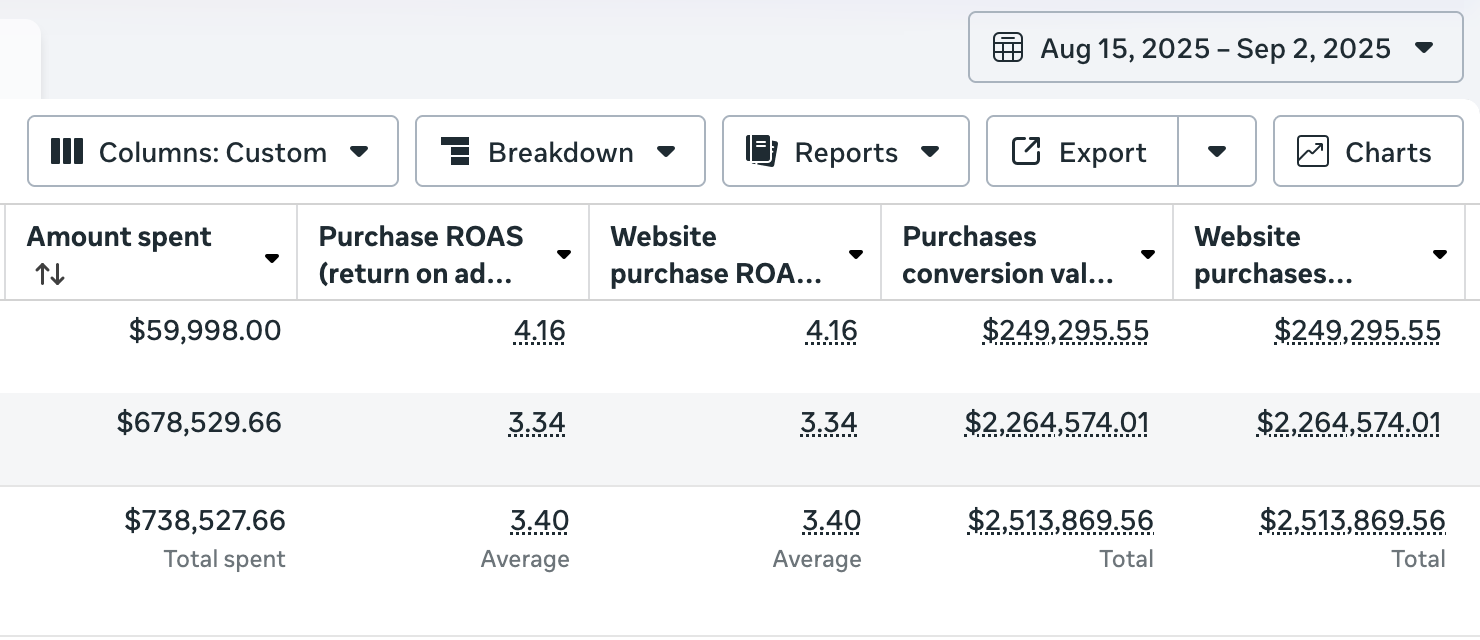Select the row showing $59,998.00 spent
Screen dimensions: 1480x640
click(x=205, y=330)
